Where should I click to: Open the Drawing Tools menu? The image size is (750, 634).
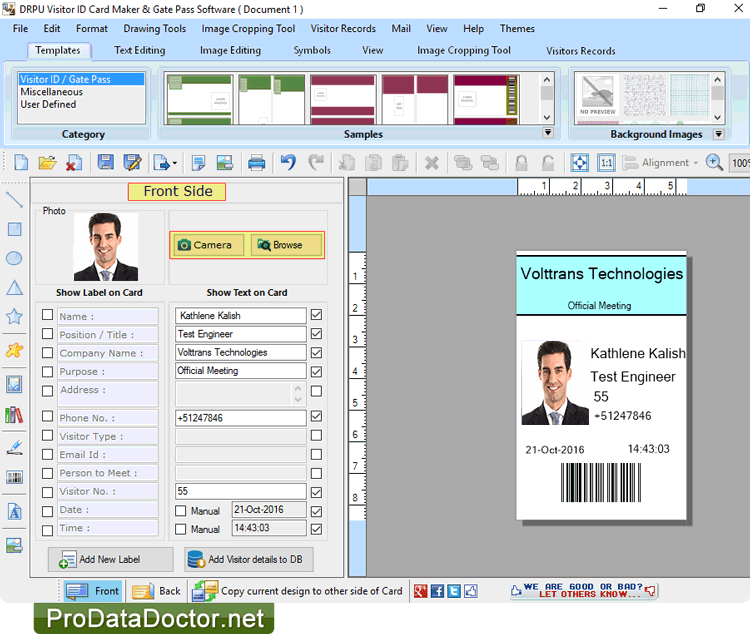(154, 29)
